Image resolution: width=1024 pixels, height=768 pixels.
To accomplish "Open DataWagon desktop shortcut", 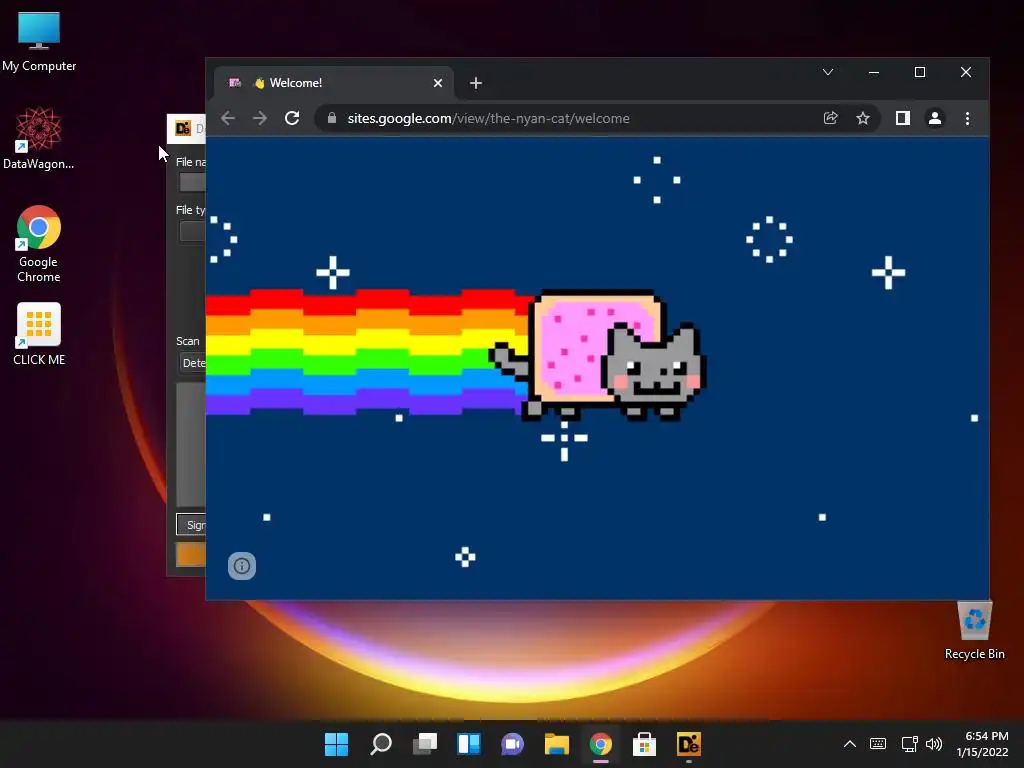I will click(x=39, y=138).
